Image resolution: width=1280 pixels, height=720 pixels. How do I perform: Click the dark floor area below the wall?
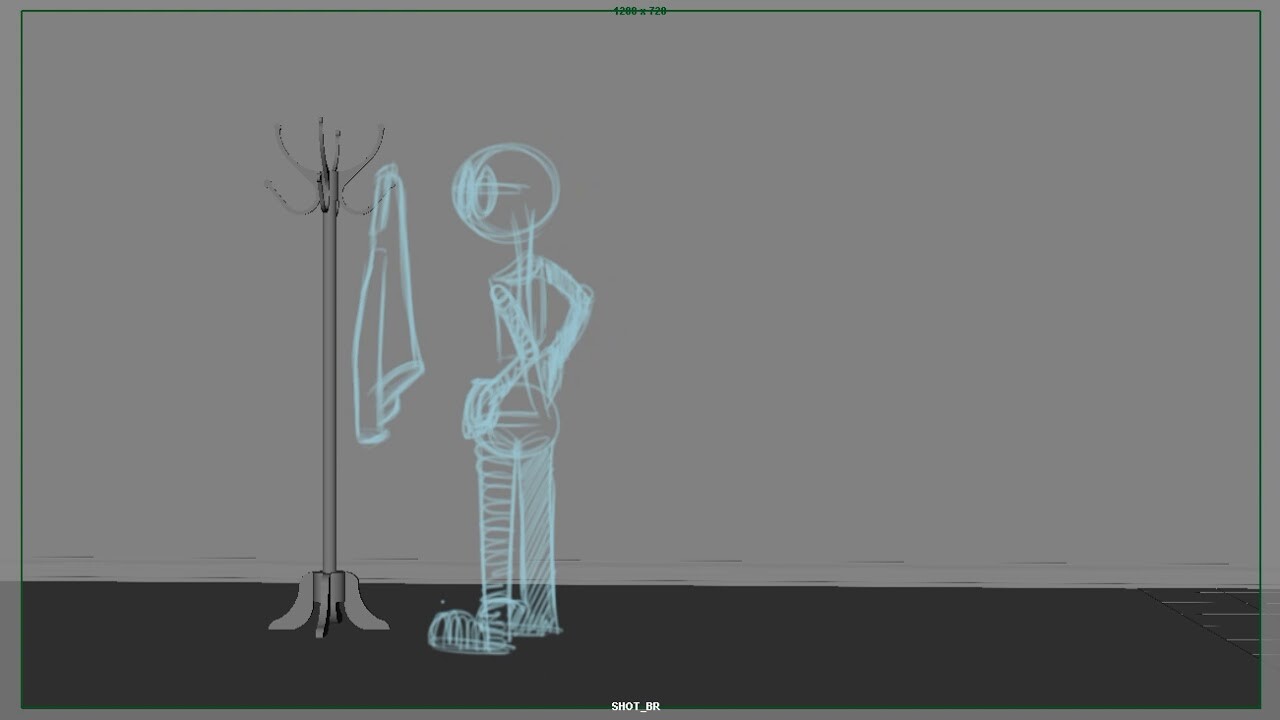click(900, 650)
